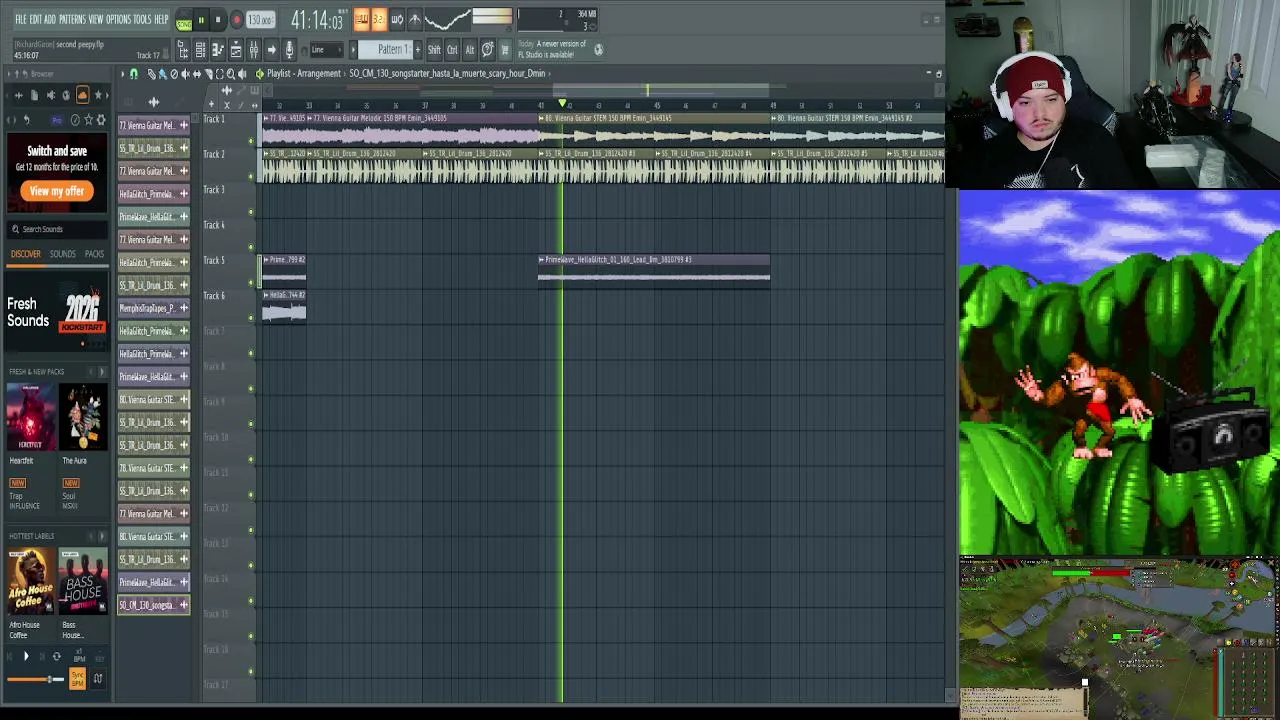Click the 130 tempo display
The height and width of the screenshot is (720, 1280).
(x=260, y=20)
